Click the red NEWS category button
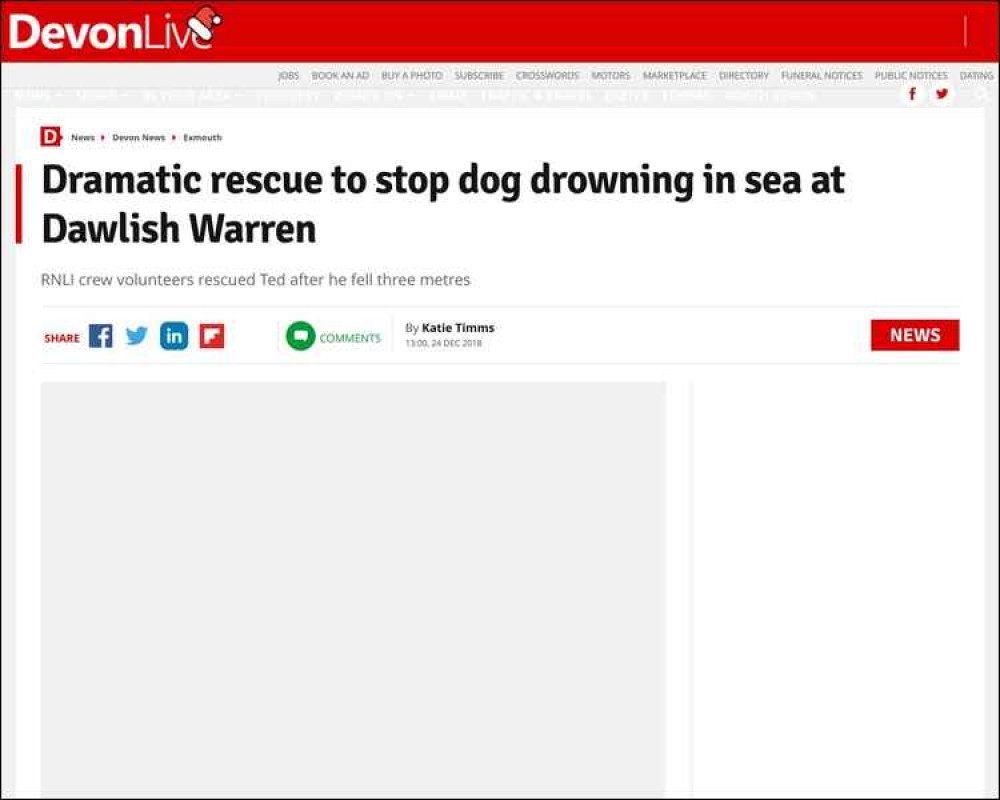This screenshot has width=1000, height=800. coord(915,335)
